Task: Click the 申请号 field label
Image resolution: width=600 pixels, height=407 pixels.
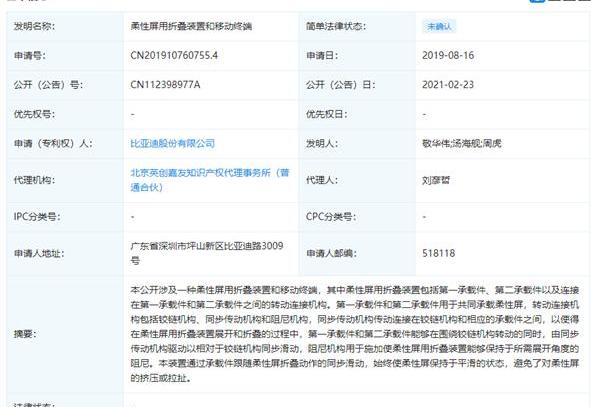Action: tap(30, 55)
